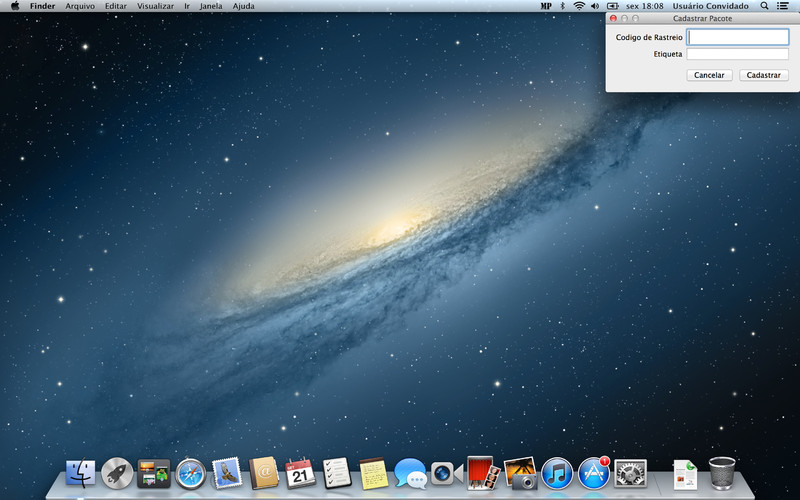Open Spotlight search magnifier
Image resolution: width=800 pixels, height=500 pixels.
point(764,6)
